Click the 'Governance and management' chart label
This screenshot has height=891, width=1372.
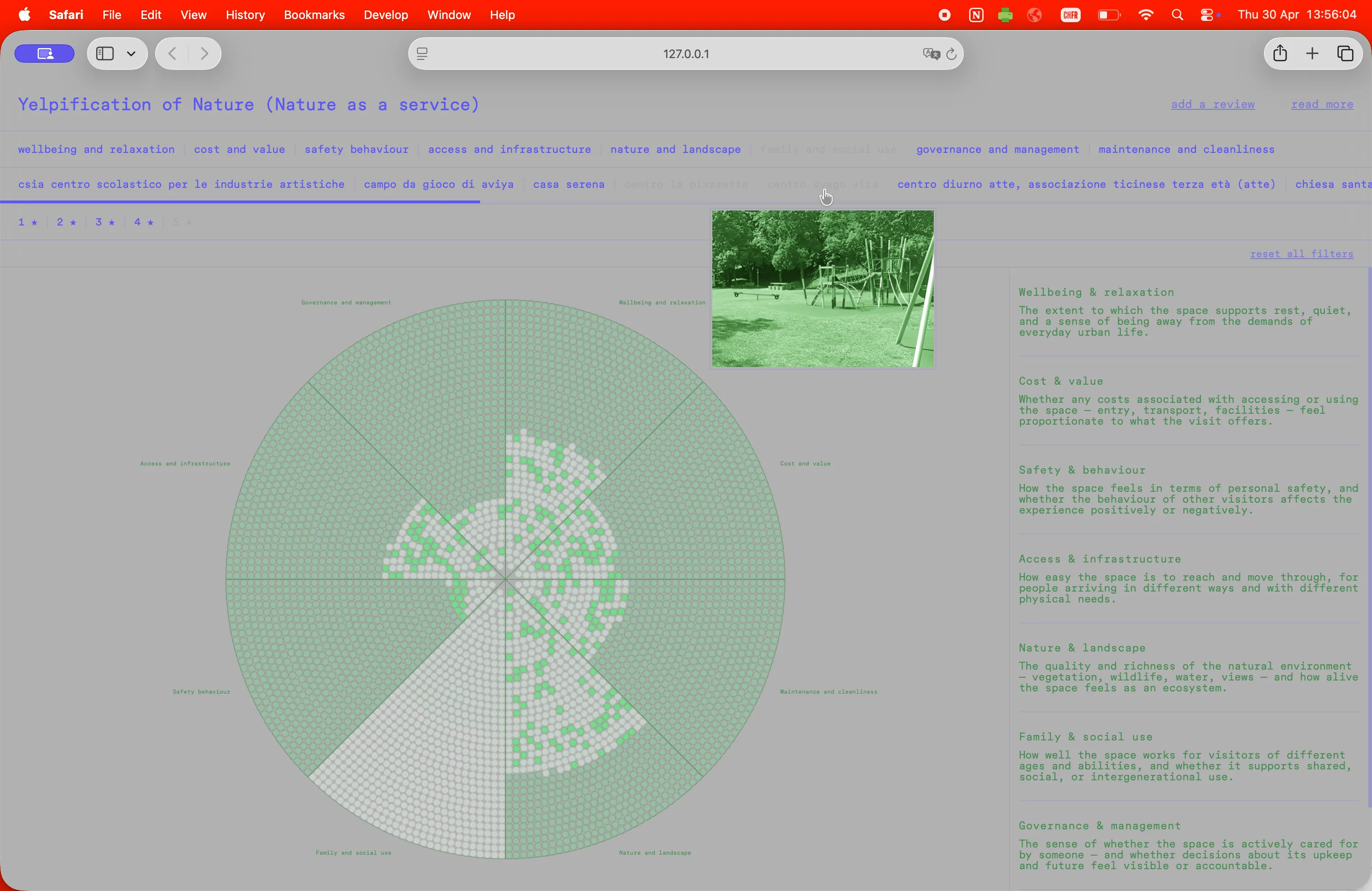point(346,302)
